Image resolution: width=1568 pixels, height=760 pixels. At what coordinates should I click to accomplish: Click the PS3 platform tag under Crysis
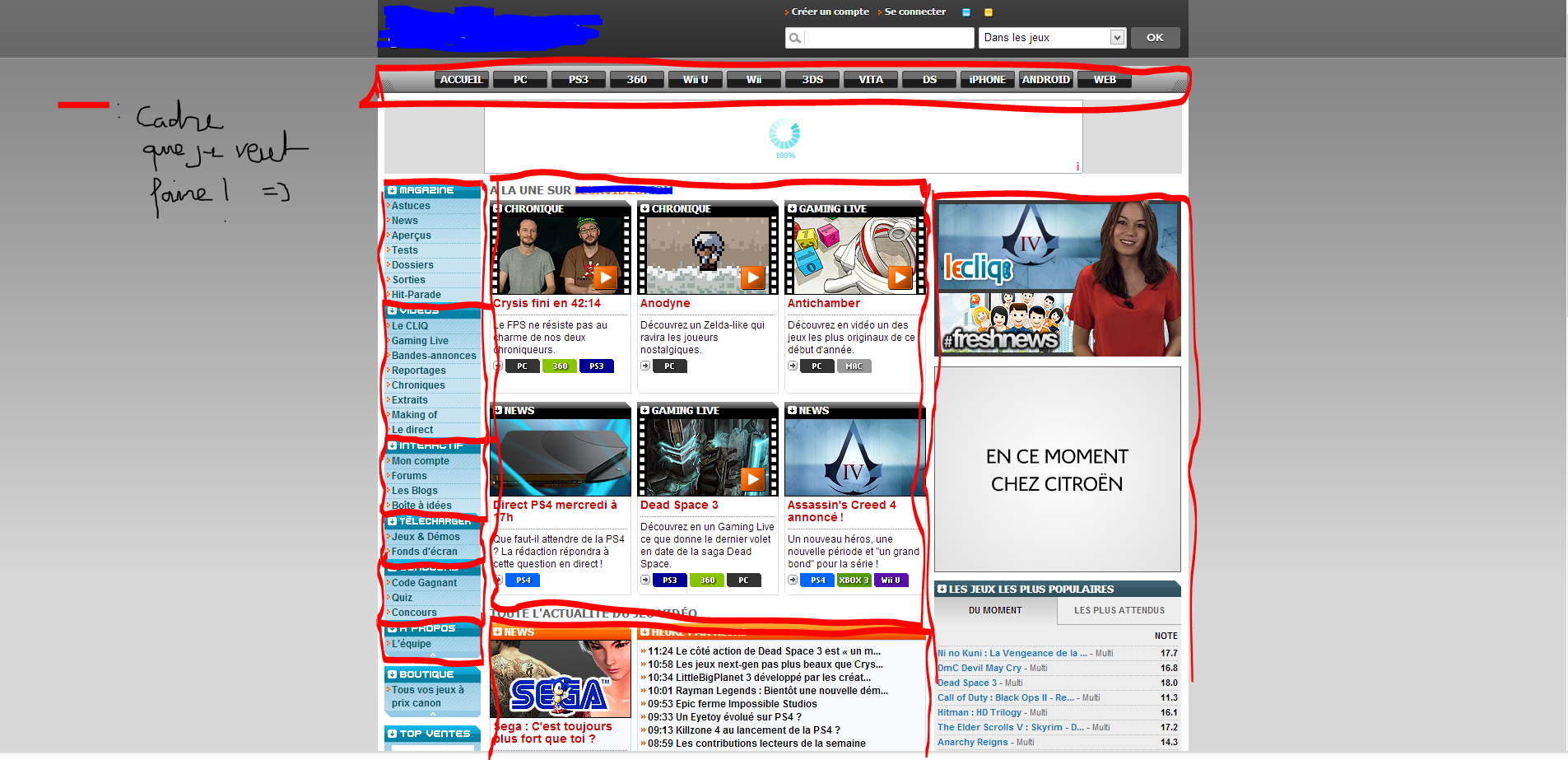click(x=597, y=366)
